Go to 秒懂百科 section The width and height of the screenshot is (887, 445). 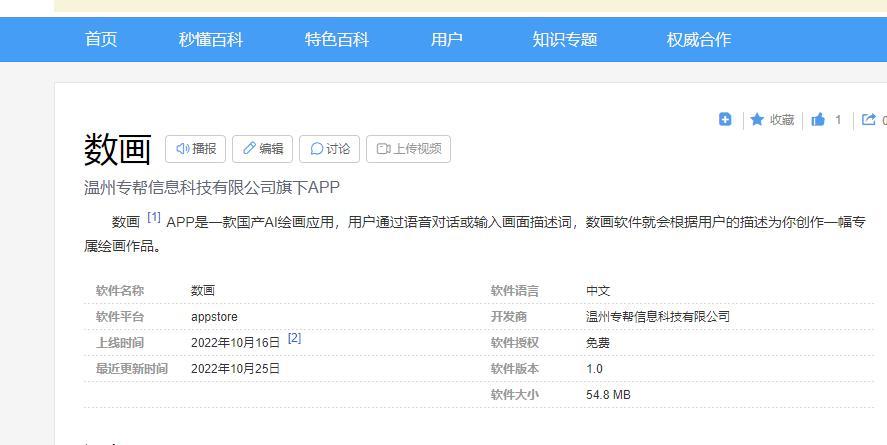click(x=210, y=40)
